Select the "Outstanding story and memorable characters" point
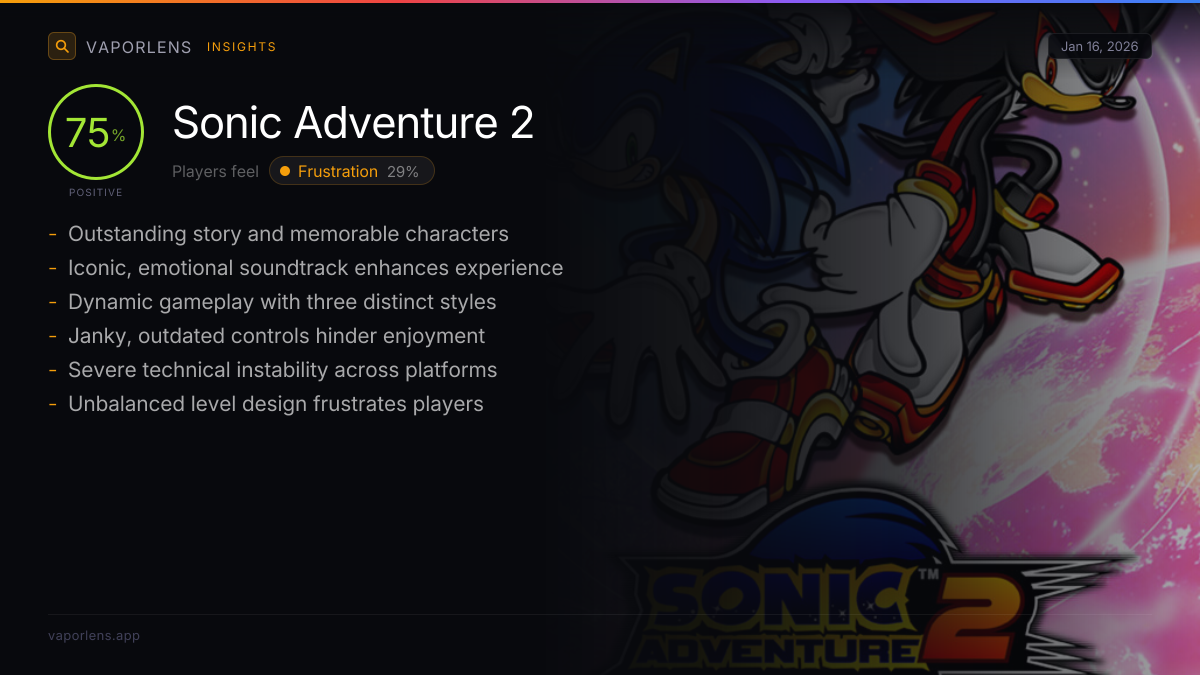Screen dimensions: 1200x675 288,234
